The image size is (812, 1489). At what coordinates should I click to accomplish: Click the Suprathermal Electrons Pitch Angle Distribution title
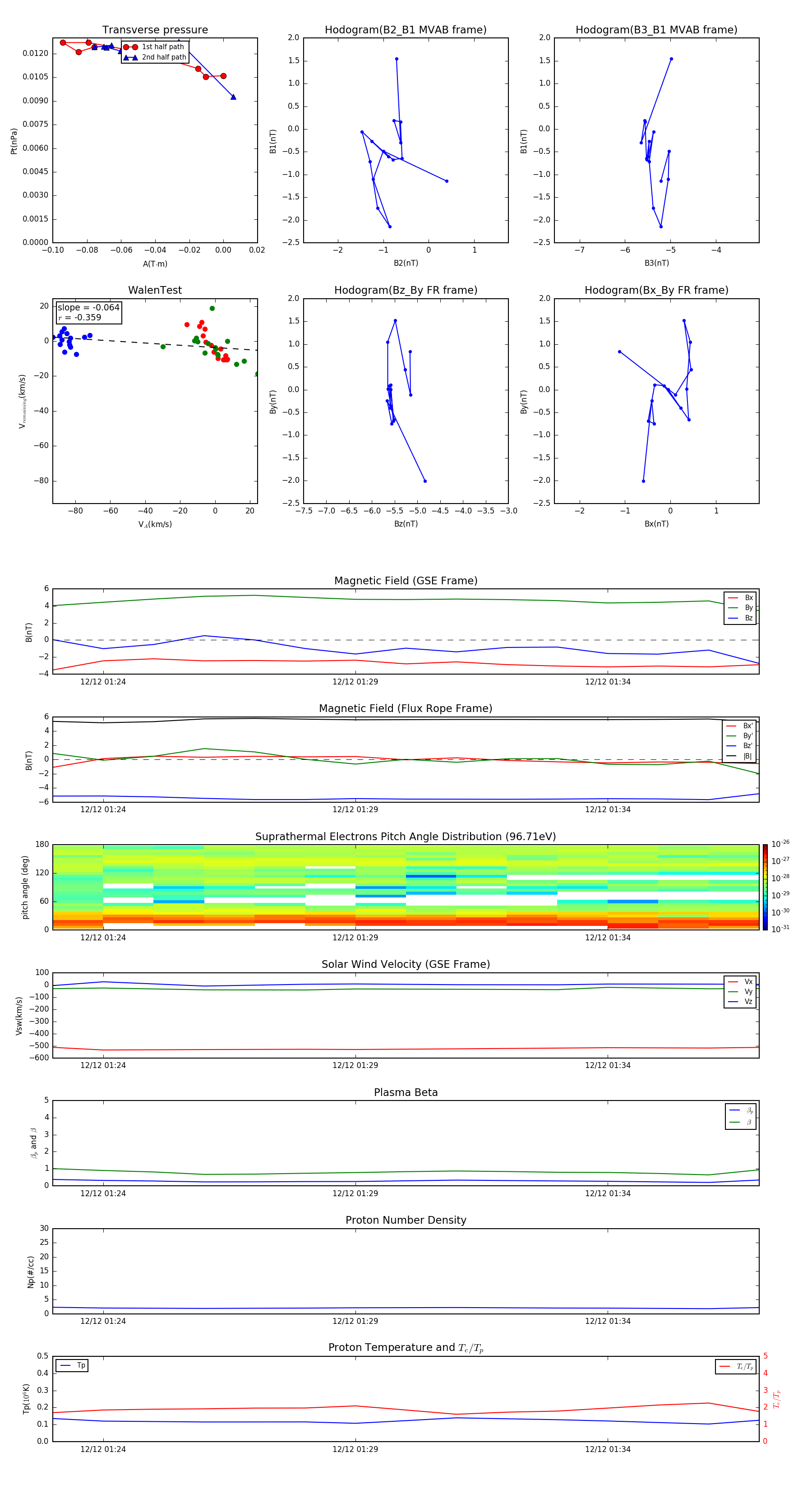tap(406, 837)
